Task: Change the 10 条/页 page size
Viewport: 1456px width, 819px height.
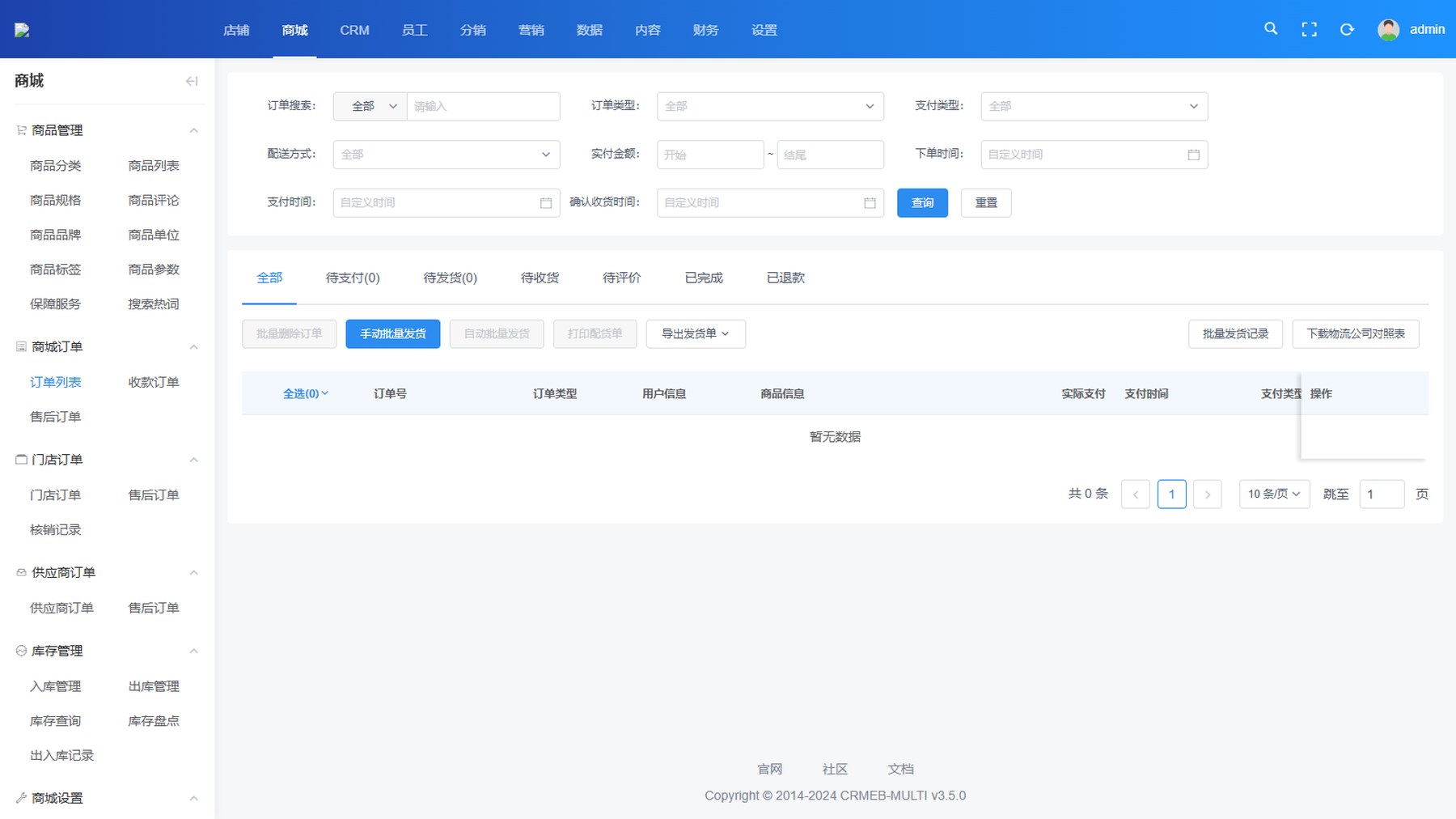Action: click(1274, 494)
